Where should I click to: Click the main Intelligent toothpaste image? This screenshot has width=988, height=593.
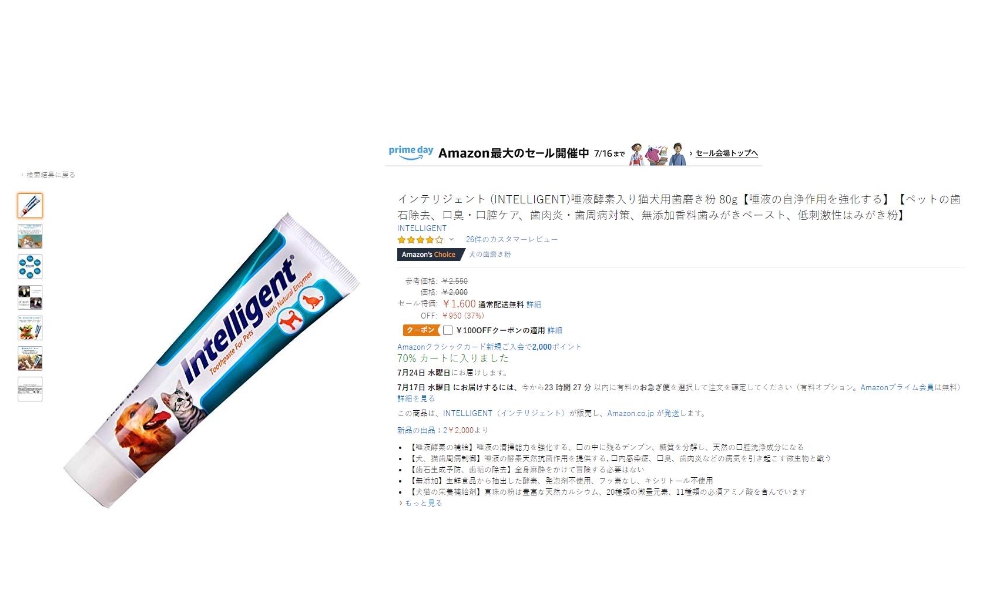pos(211,360)
